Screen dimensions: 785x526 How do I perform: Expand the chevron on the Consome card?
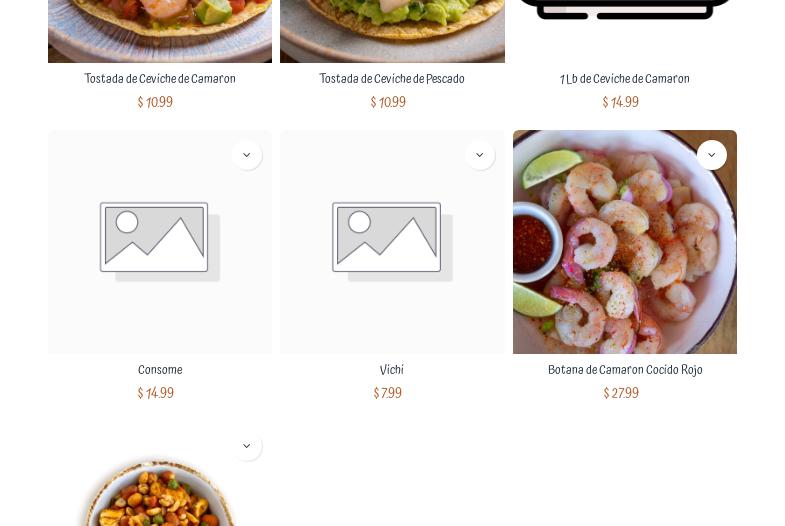coord(247,155)
